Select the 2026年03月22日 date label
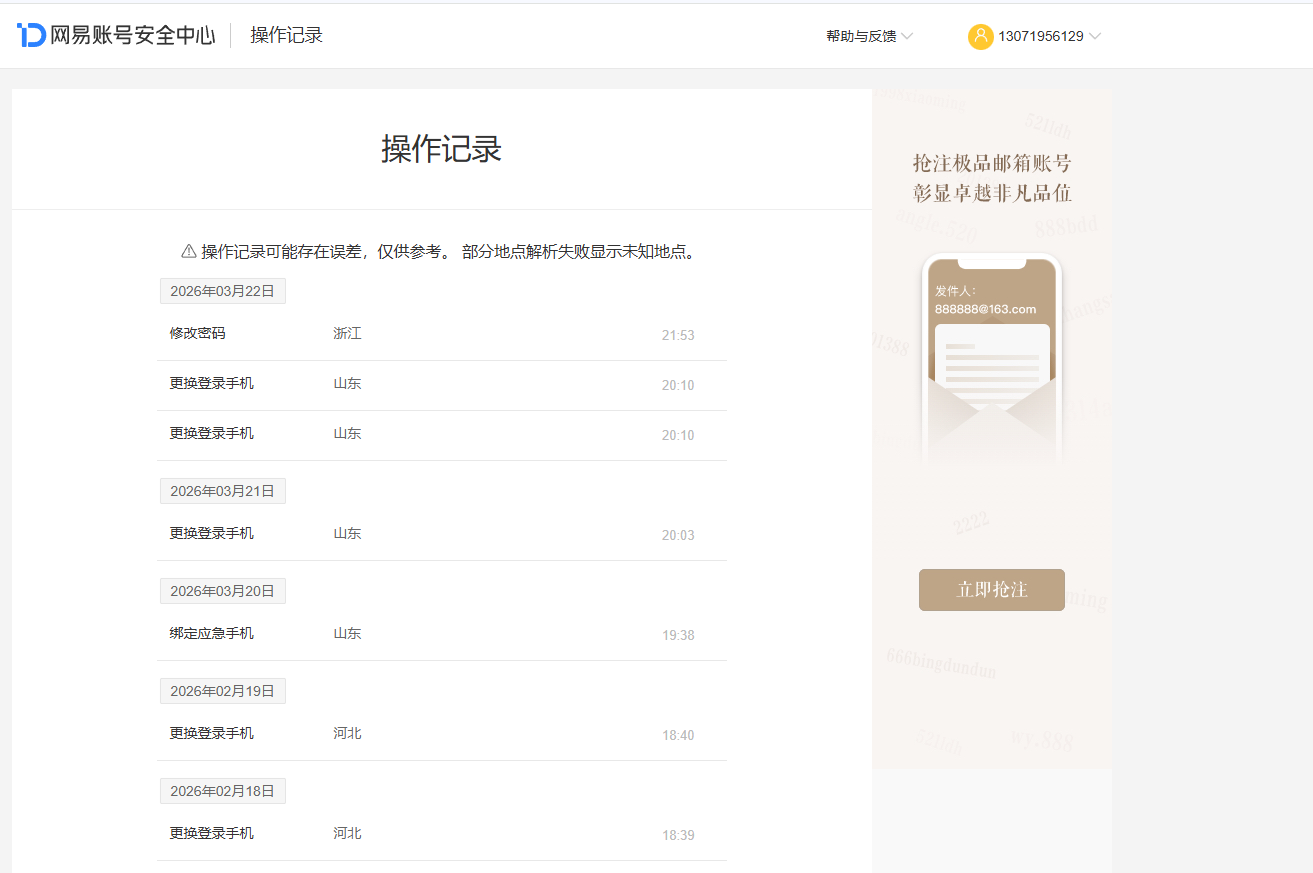This screenshot has height=873, width=1313. (223, 291)
